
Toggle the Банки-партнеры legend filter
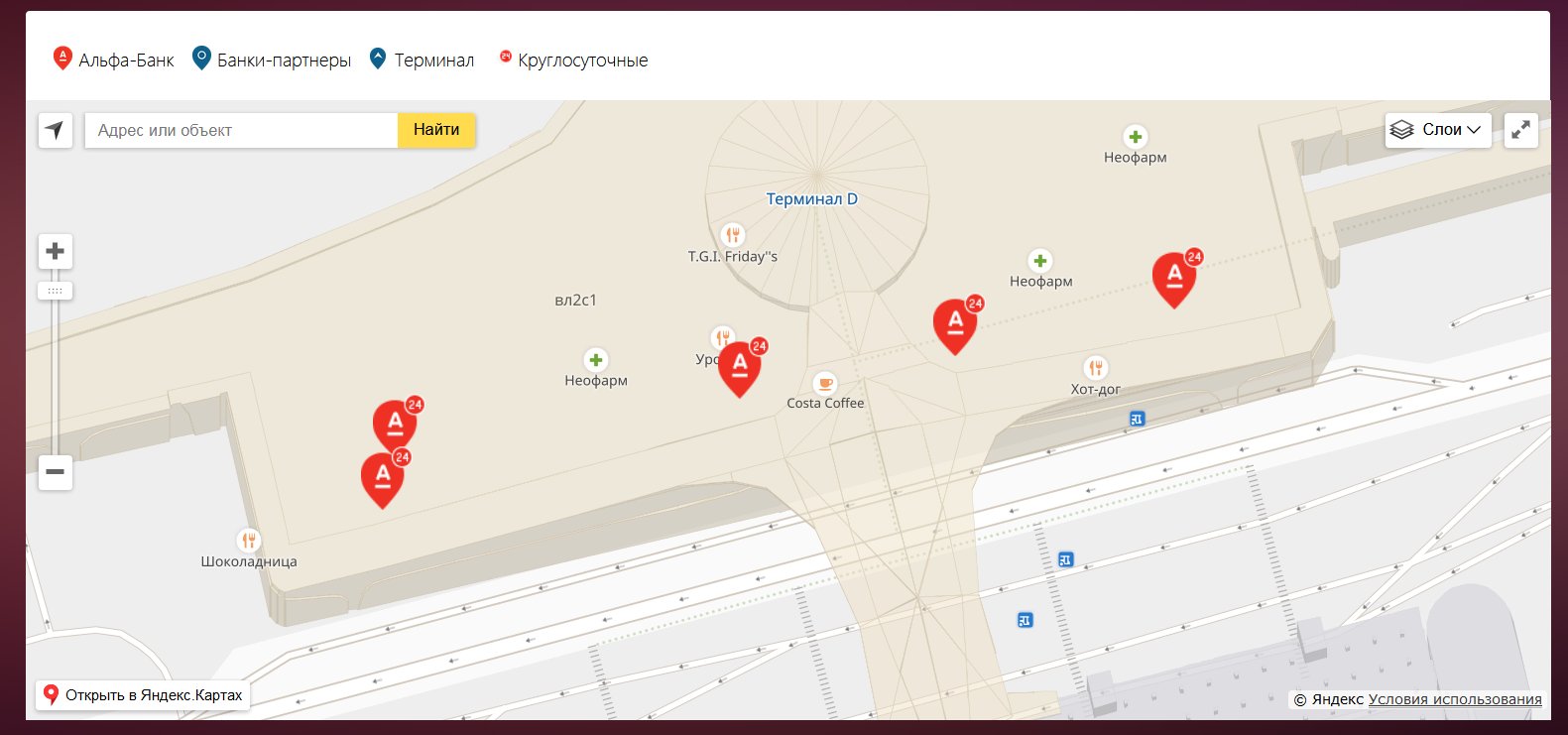point(271,60)
